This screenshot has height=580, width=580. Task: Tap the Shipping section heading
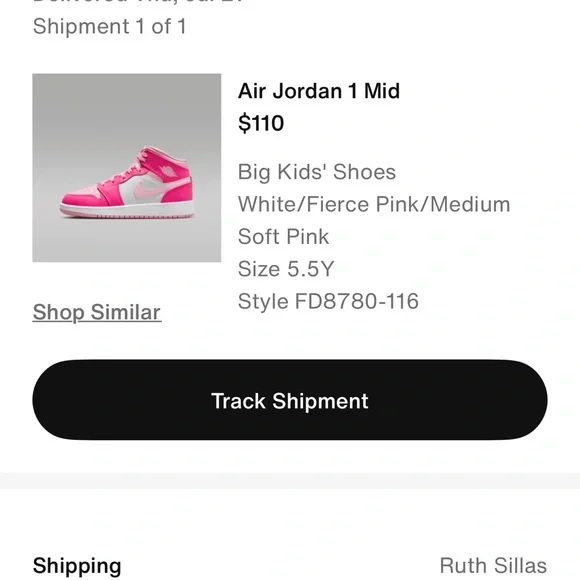pyautogui.click(x=77, y=566)
